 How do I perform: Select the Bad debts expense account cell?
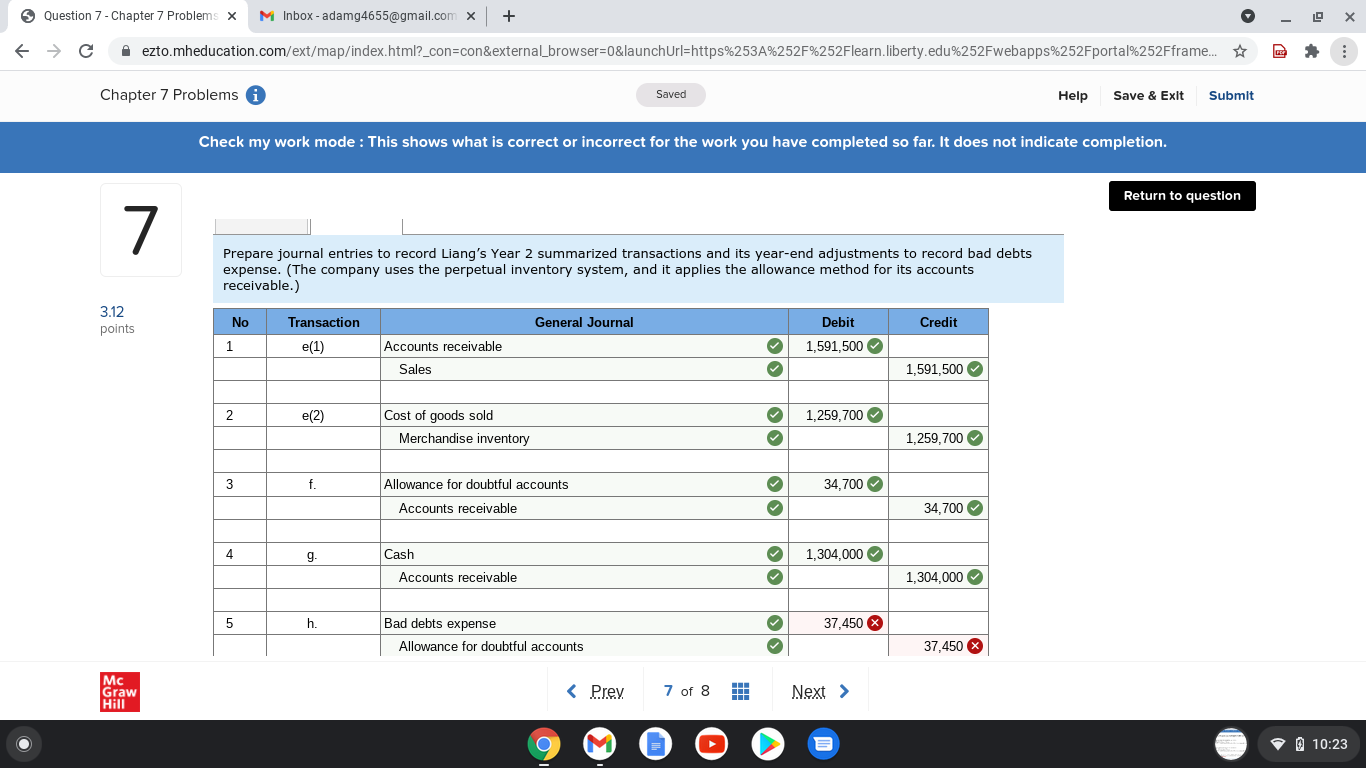[x=584, y=623]
